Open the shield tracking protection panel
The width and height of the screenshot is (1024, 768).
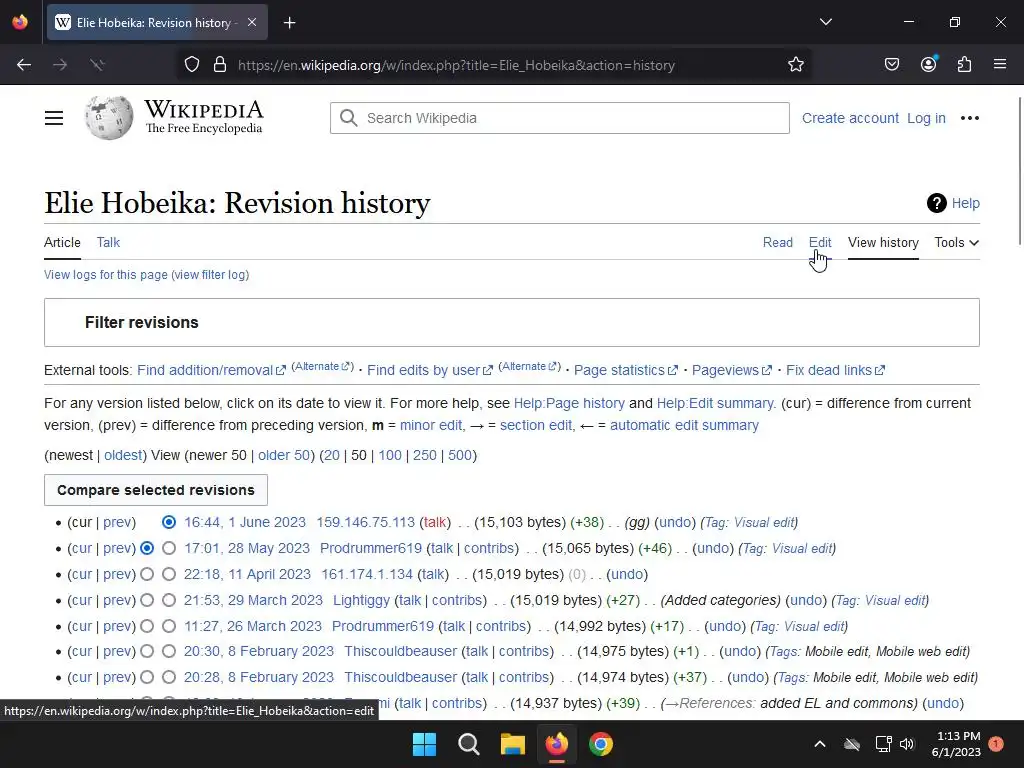coord(191,65)
